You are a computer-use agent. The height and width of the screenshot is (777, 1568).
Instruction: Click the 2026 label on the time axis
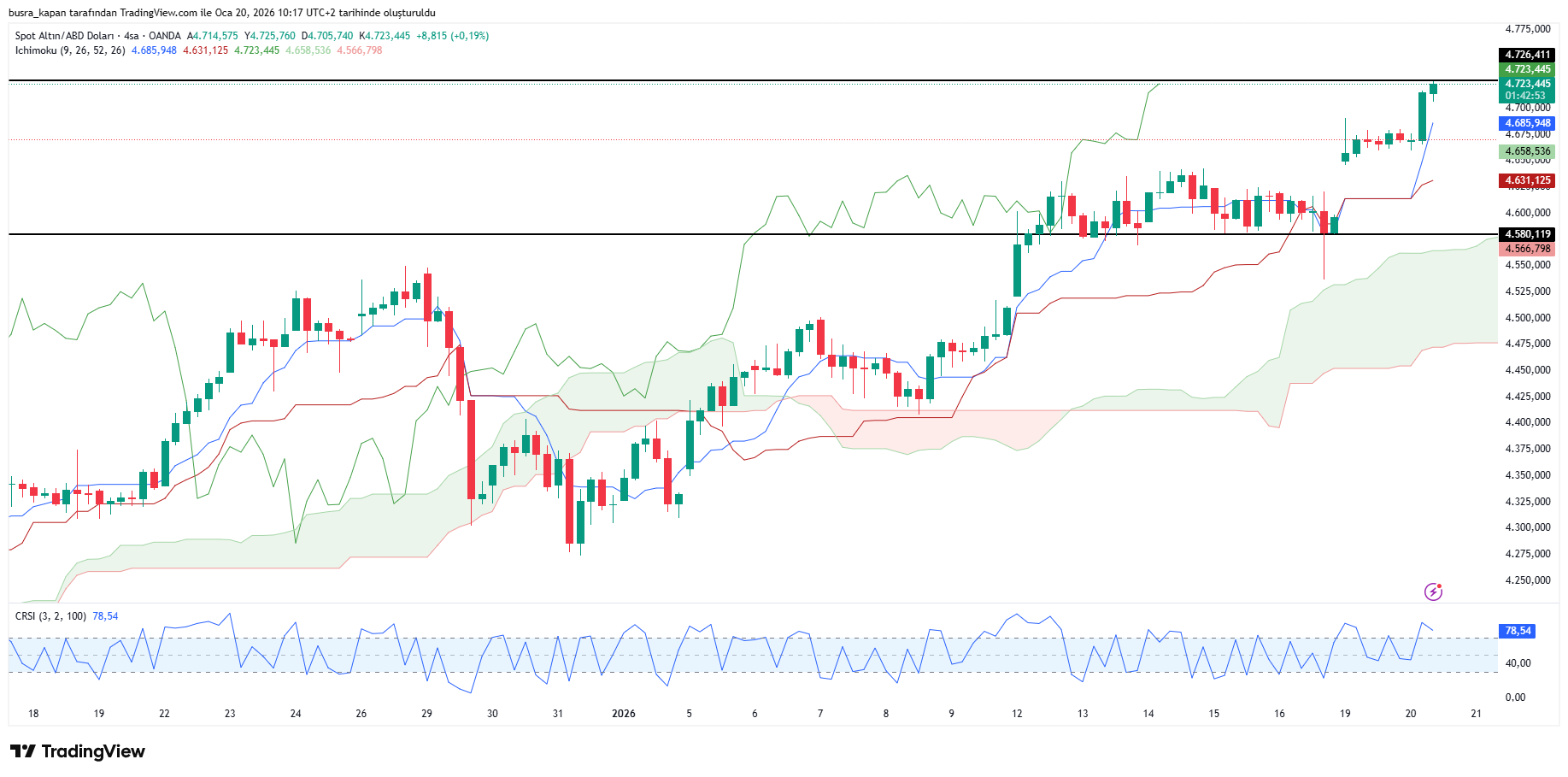[624, 714]
